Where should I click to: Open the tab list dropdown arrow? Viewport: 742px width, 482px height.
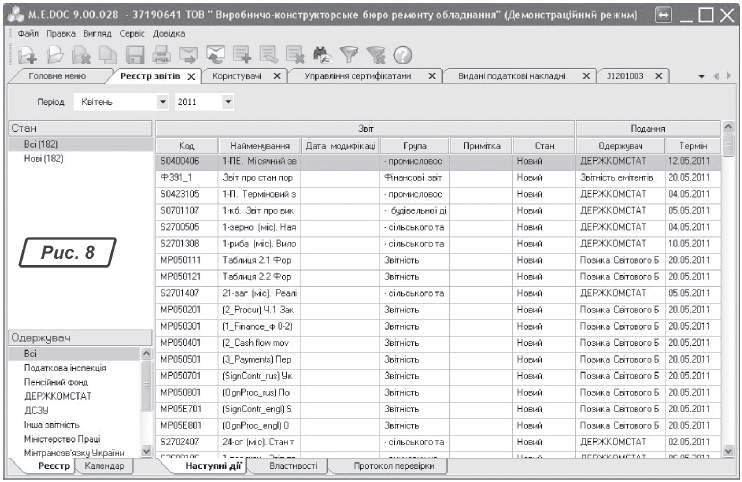703,77
